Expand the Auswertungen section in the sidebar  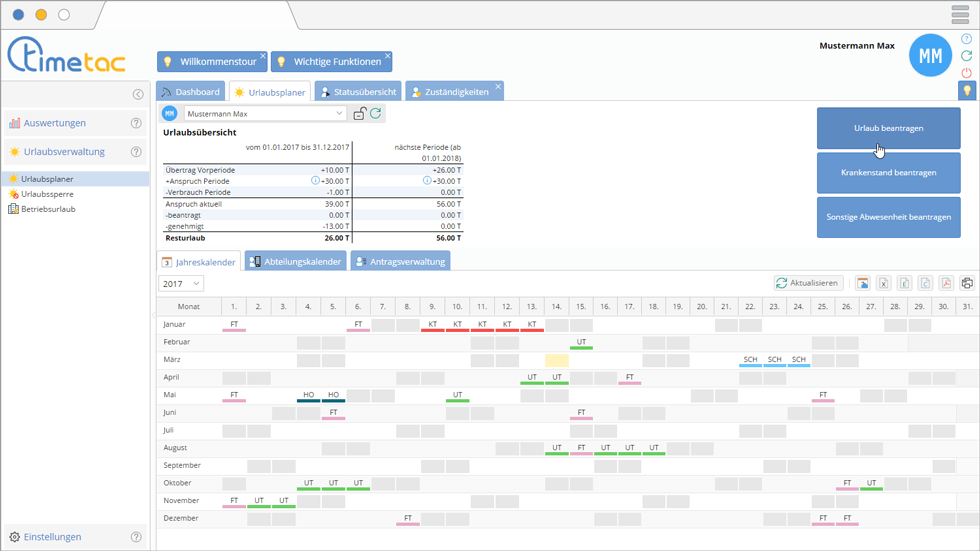(x=55, y=123)
